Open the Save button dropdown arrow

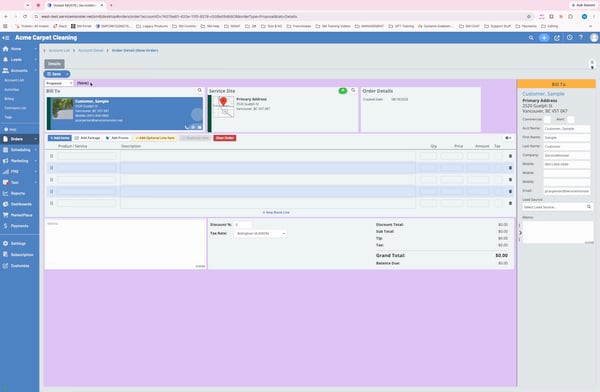click(67, 74)
